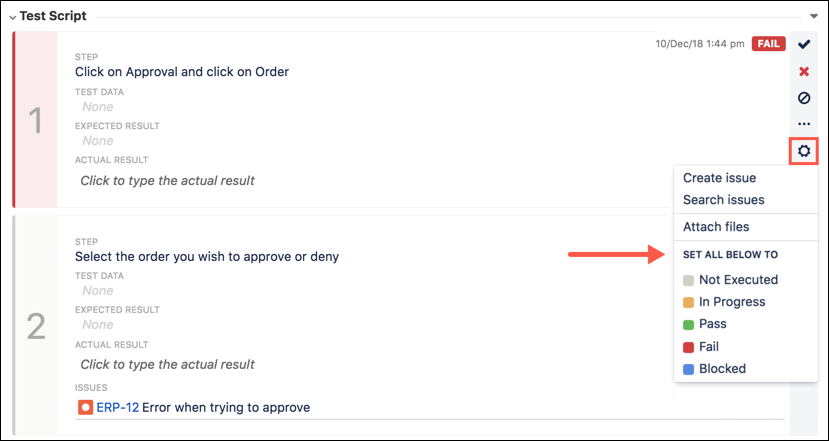Select Search issues menu entry
The image size is (829, 441).
click(x=723, y=200)
